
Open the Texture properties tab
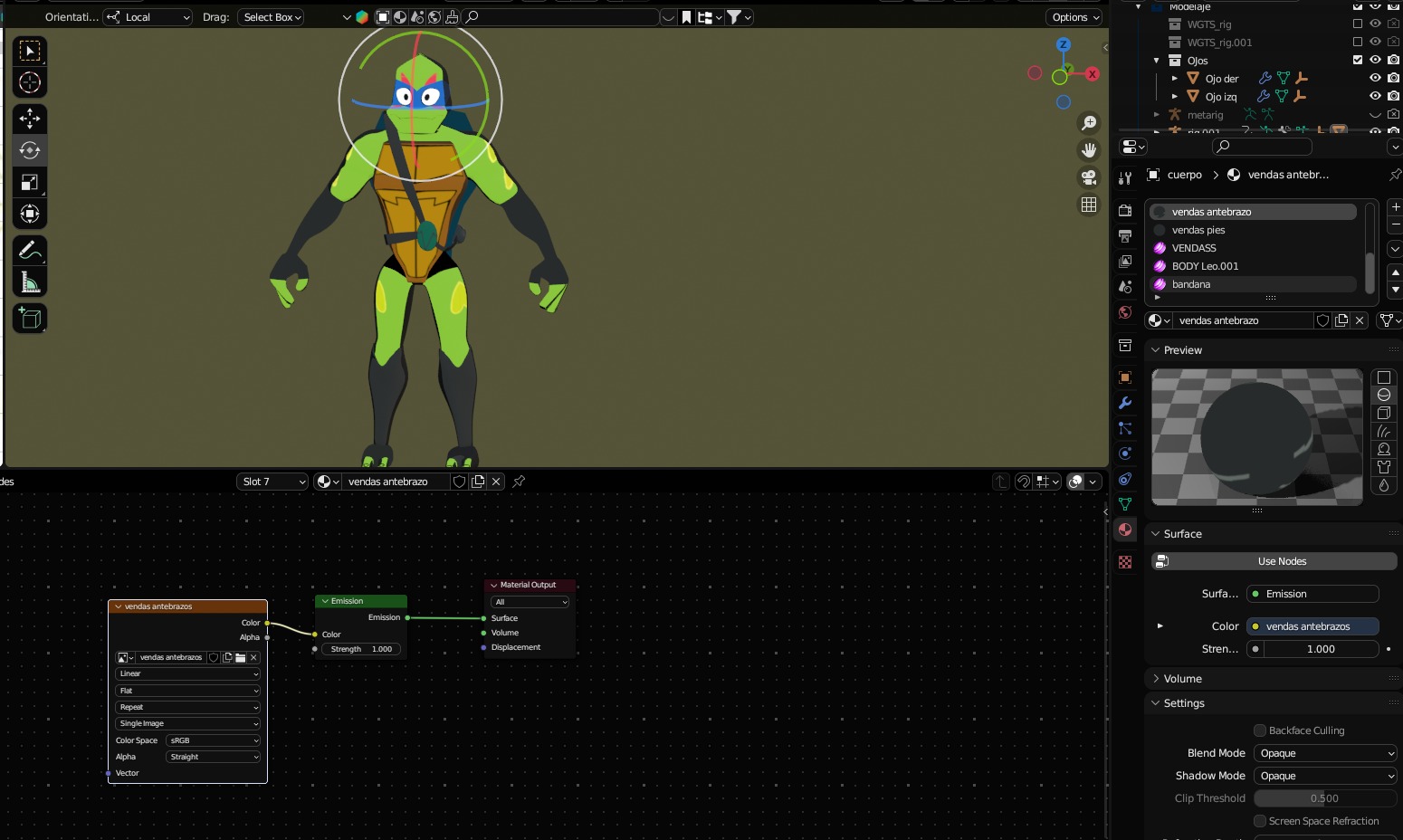click(1125, 562)
